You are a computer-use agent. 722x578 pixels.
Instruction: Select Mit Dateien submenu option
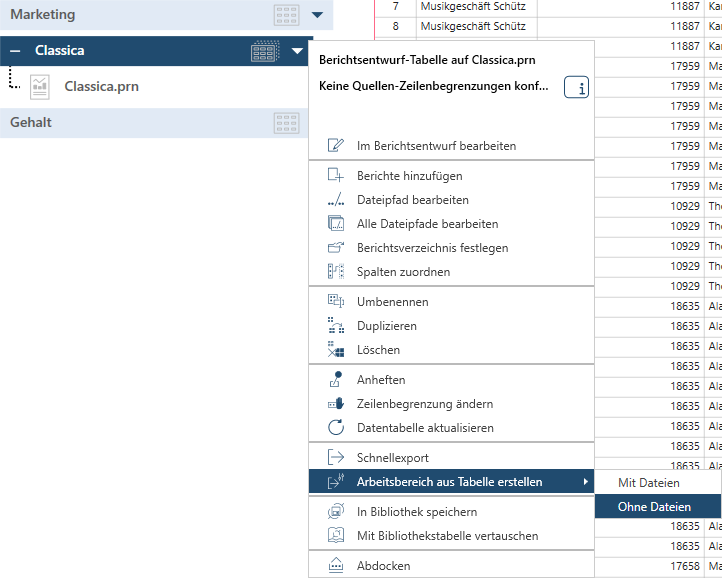(648, 482)
